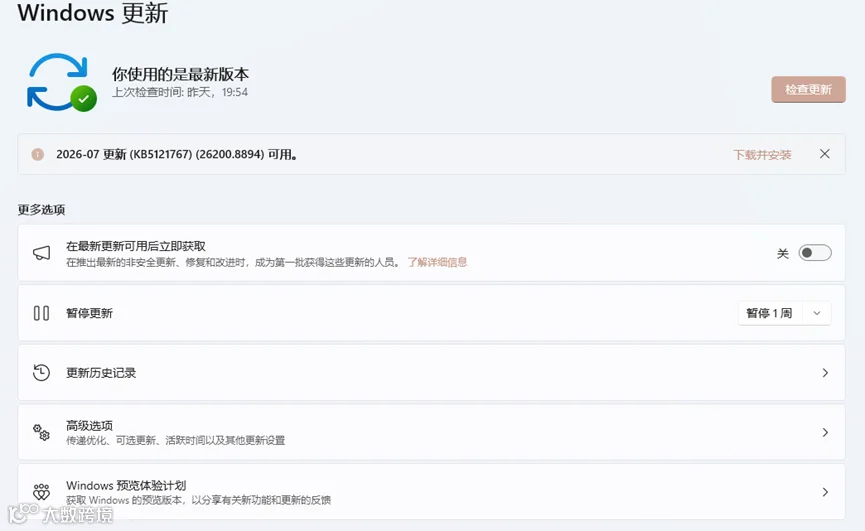Click the 更多选项 heading
This screenshot has width=865, height=531.
point(41,210)
